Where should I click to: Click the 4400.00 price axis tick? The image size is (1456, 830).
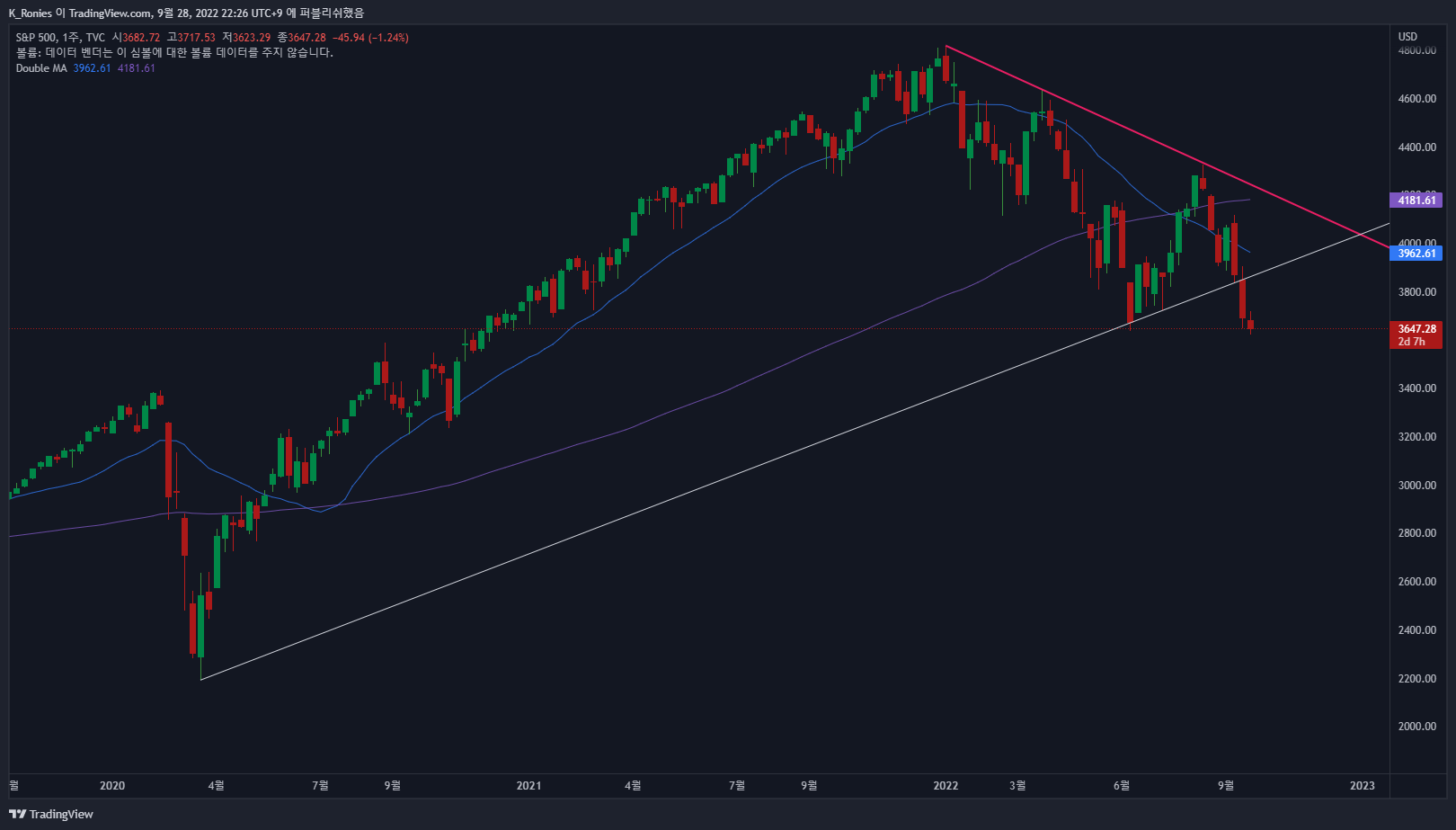pos(1417,147)
